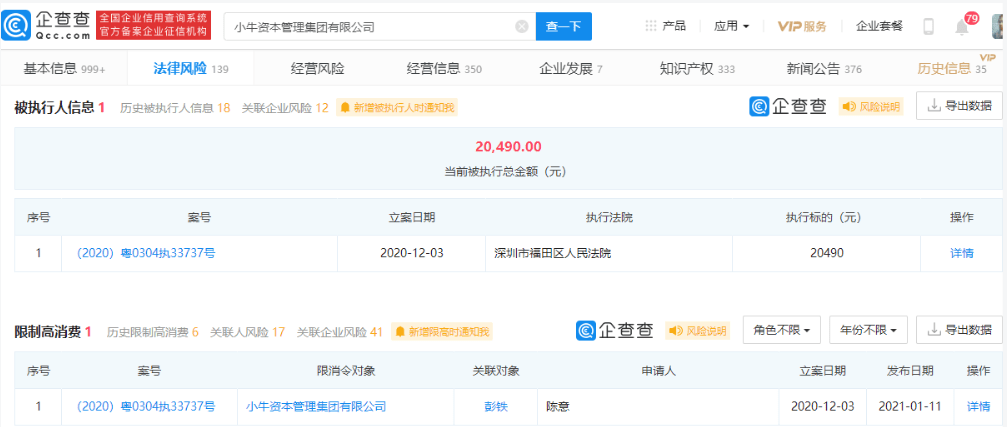Open 风险说明 in the 被执行人信息 section
The image size is (1007, 427).
click(x=871, y=107)
